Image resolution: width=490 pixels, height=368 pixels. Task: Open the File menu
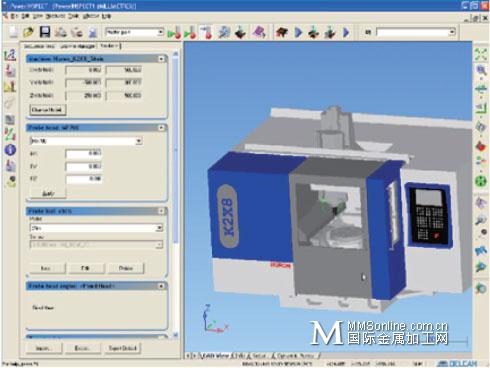(14, 16)
